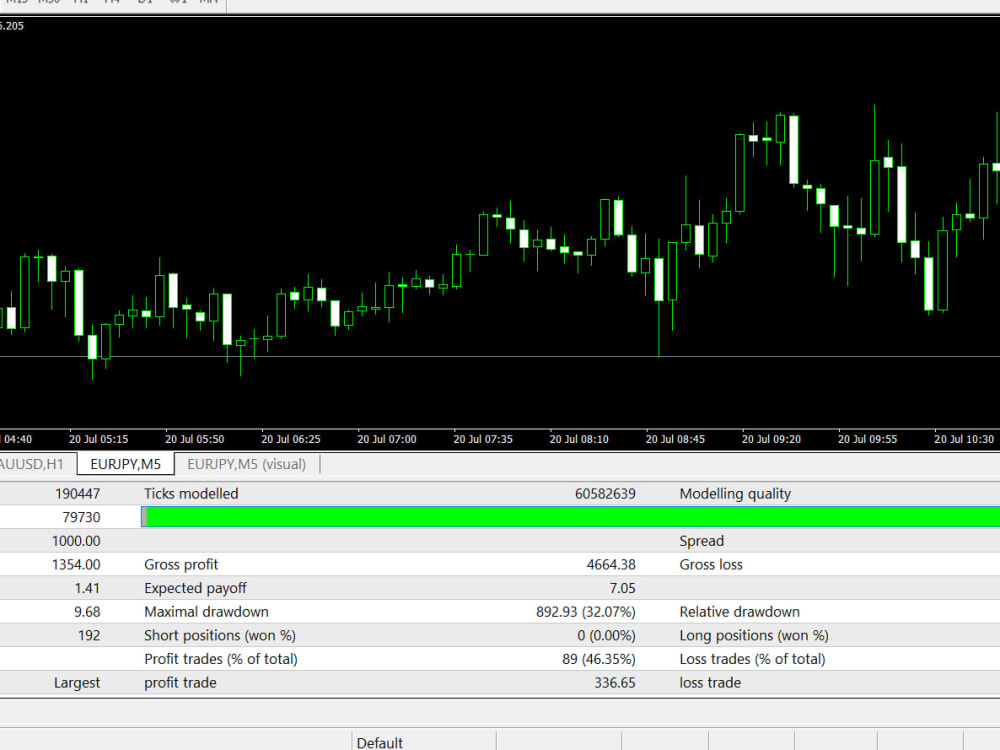Viewport: 1000px width, 750px height.
Task: Click the 'Spread' label
Action: [702, 541]
